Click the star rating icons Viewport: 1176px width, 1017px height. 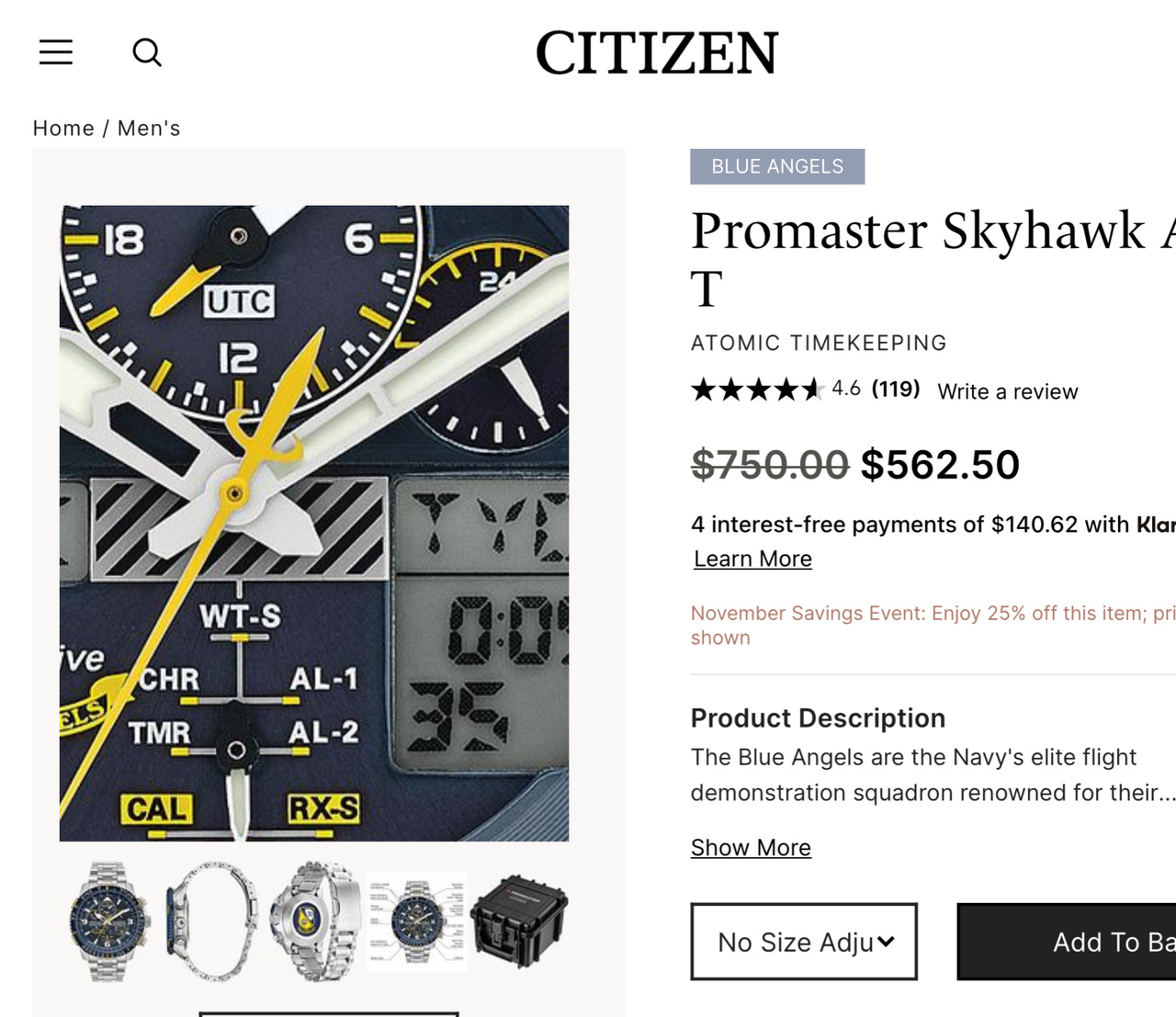757,390
